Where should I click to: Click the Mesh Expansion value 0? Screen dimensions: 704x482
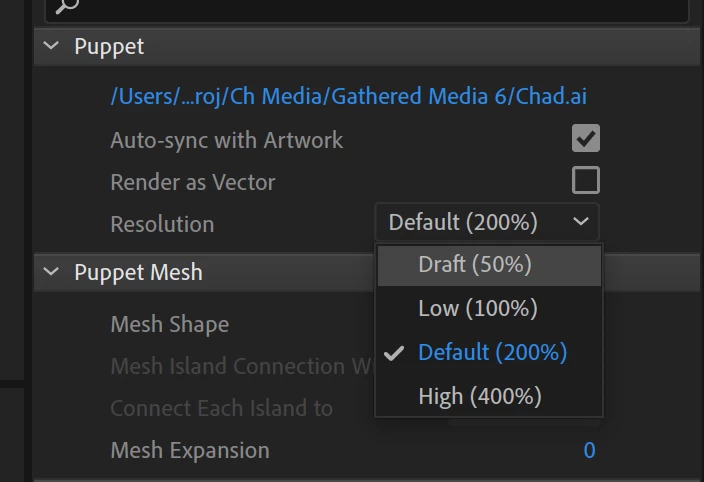click(x=589, y=450)
